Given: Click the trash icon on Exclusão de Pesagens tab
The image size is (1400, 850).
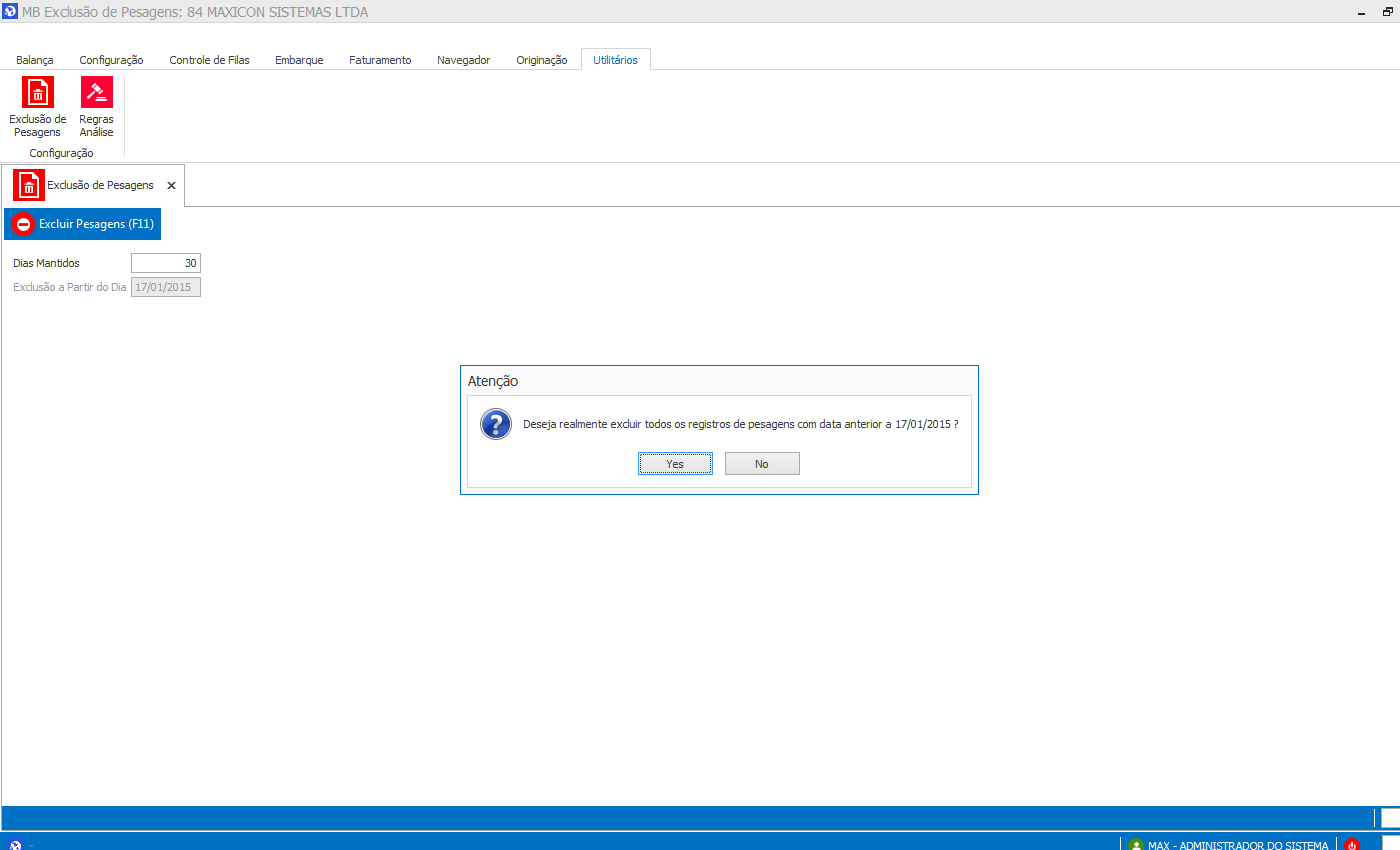Looking at the screenshot, I should click(x=29, y=186).
